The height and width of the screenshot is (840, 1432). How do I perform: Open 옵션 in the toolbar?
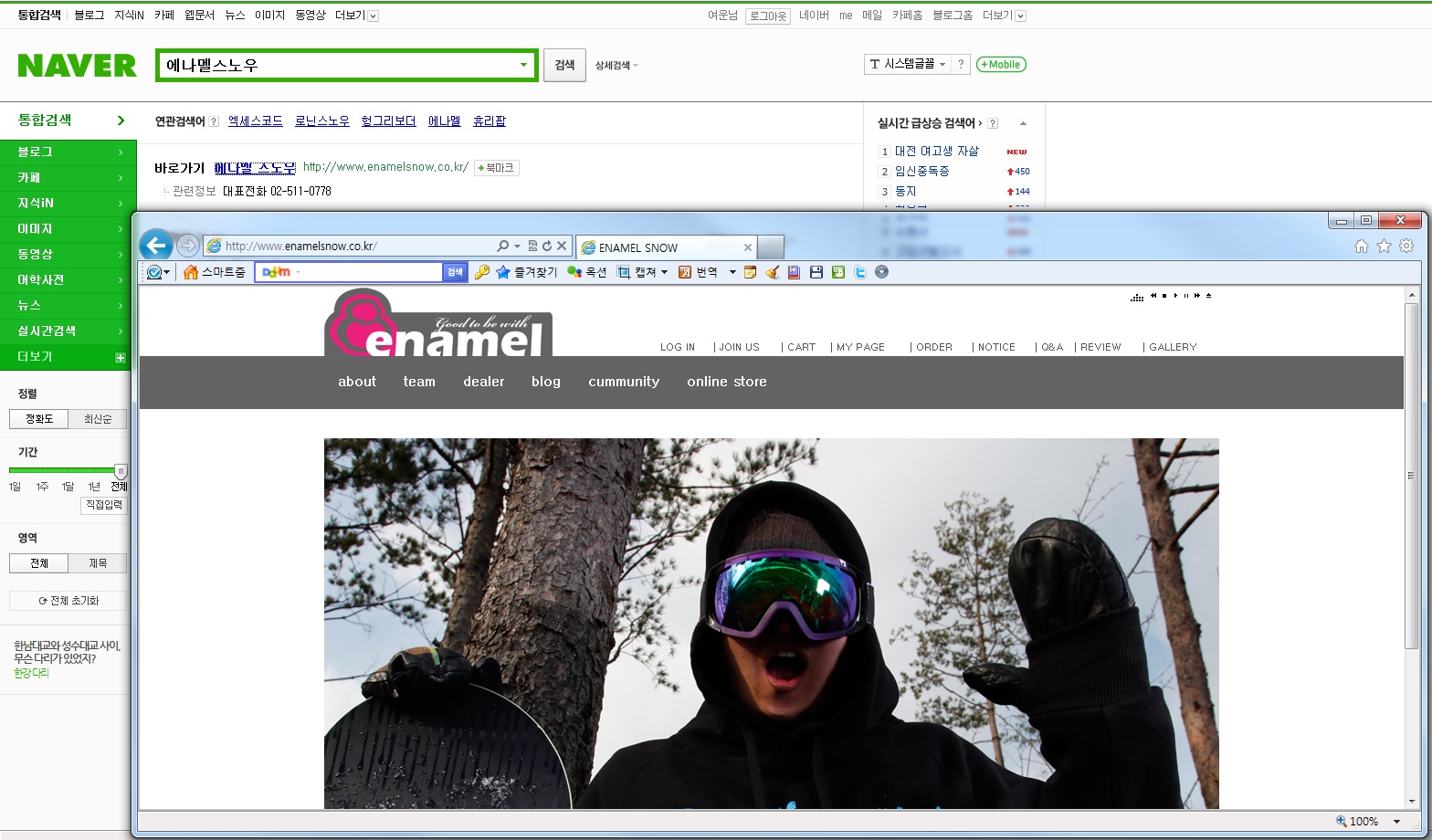pyautogui.click(x=586, y=272)
